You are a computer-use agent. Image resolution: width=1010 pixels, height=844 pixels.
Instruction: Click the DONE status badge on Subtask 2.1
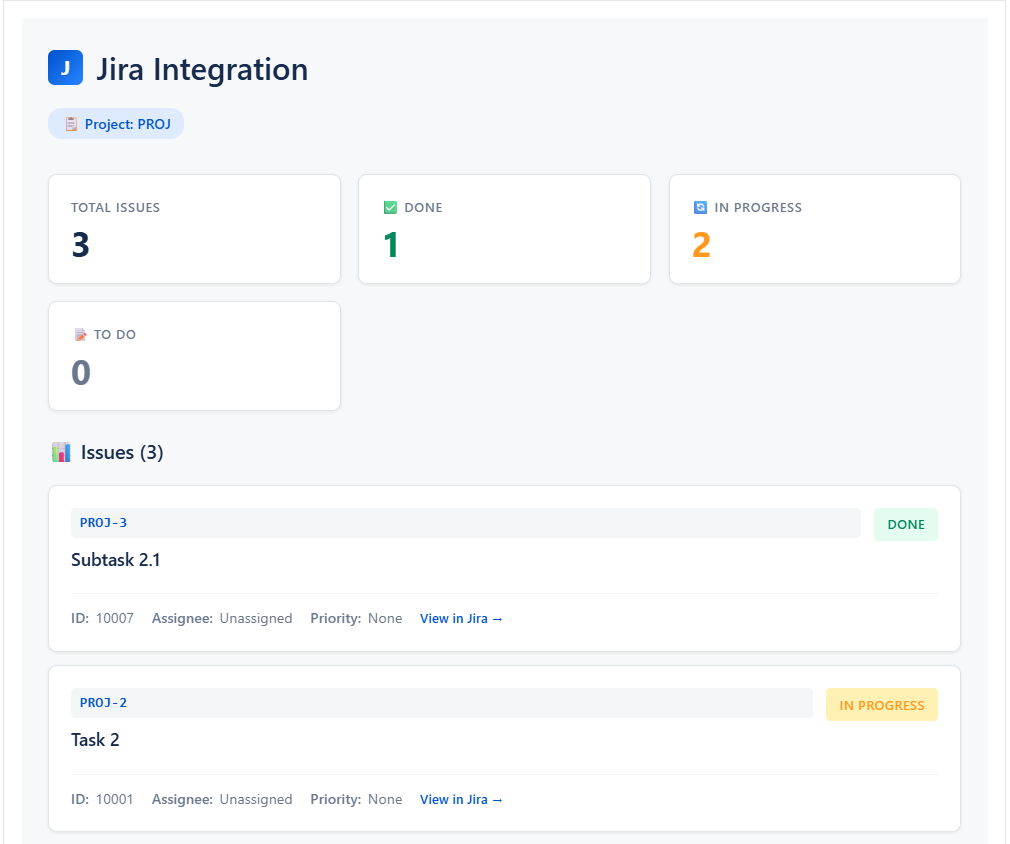pyautogui.click(x=905, y=523)
